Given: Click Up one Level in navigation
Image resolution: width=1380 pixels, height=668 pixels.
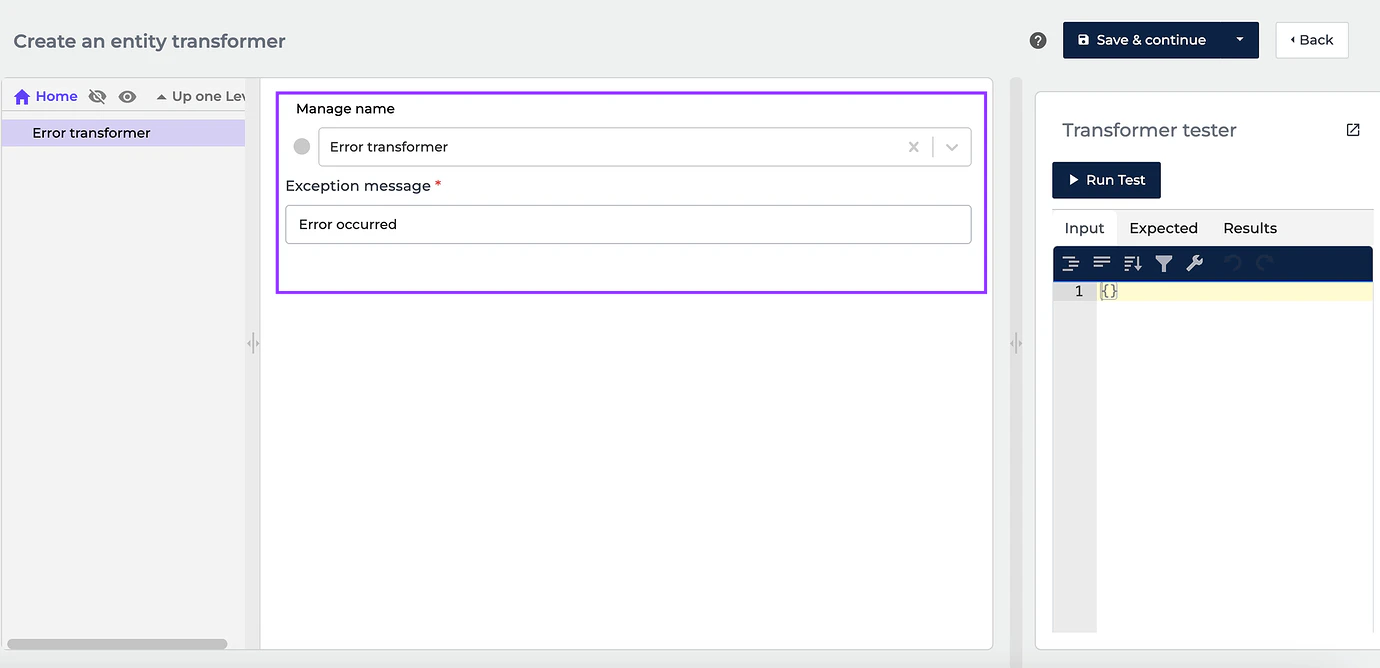Looking at the screenshot, I should [x=200, y=97].
